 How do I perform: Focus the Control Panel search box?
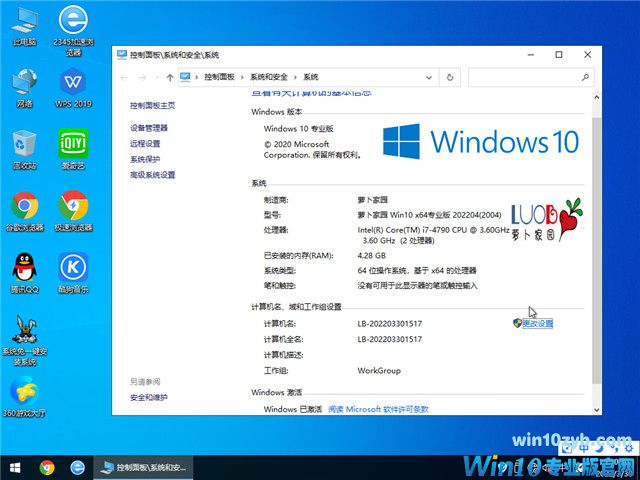[x=531, y=77]
